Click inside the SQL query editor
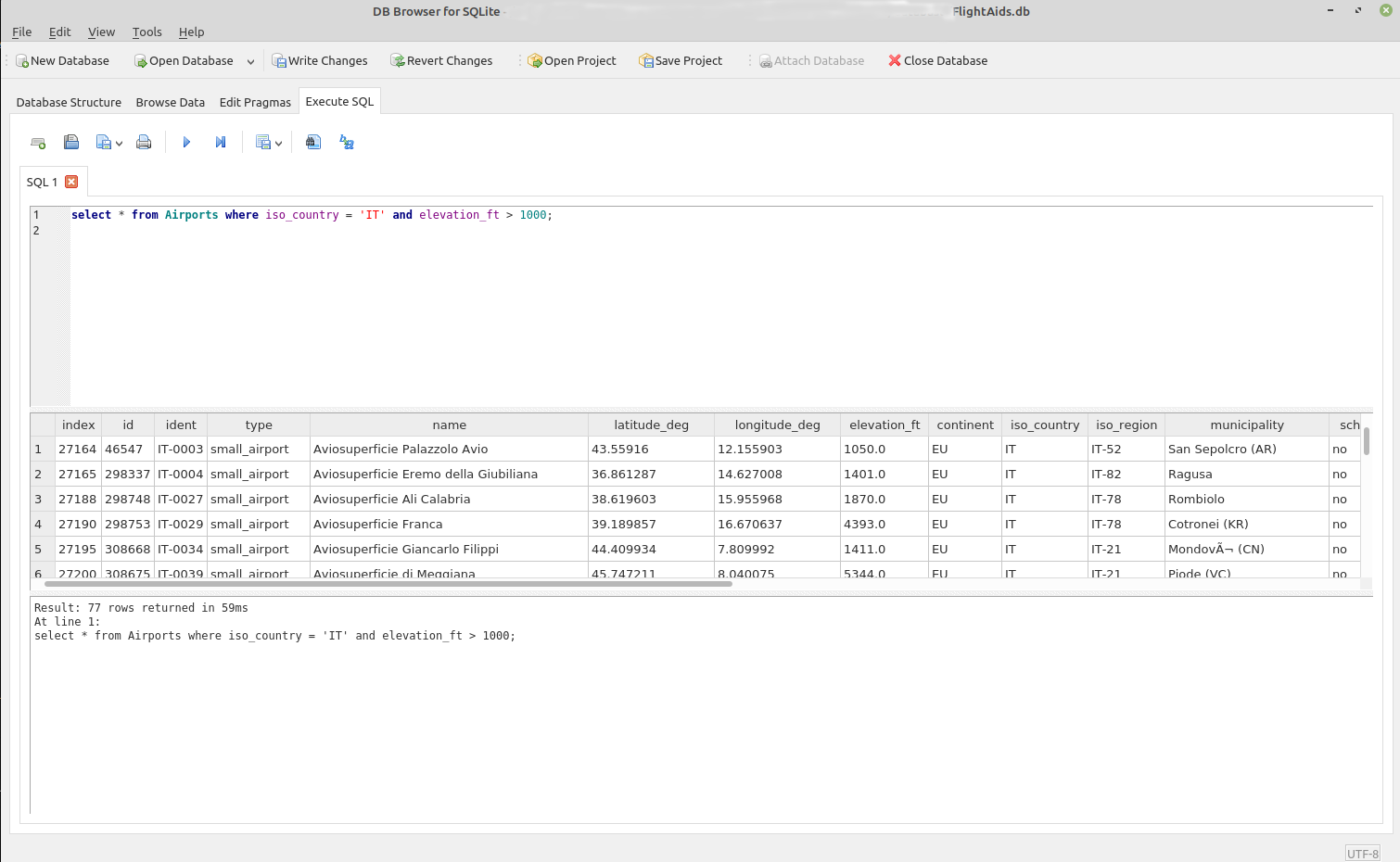The width and height of the screenshot is (1400, 862). [x=649, y=306]
